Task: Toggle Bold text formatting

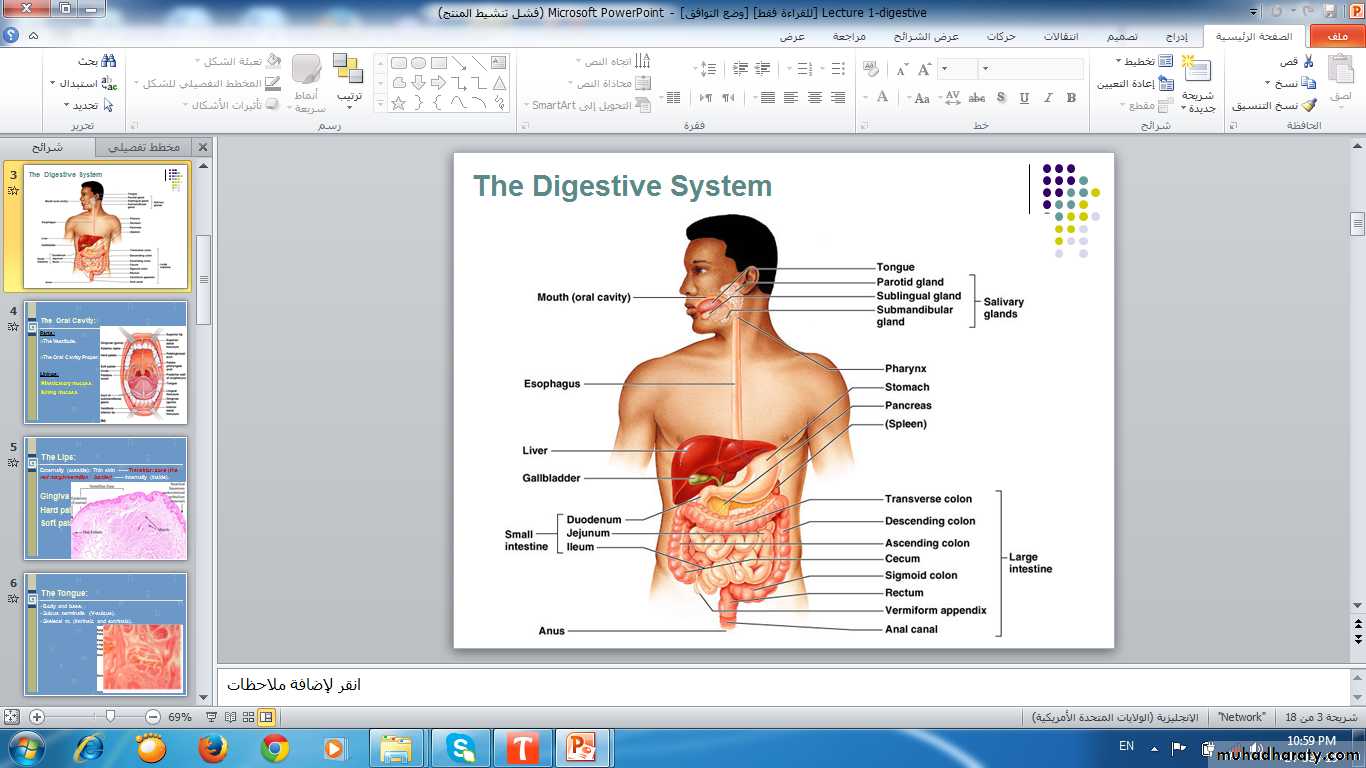Action: click(1071, 98)
